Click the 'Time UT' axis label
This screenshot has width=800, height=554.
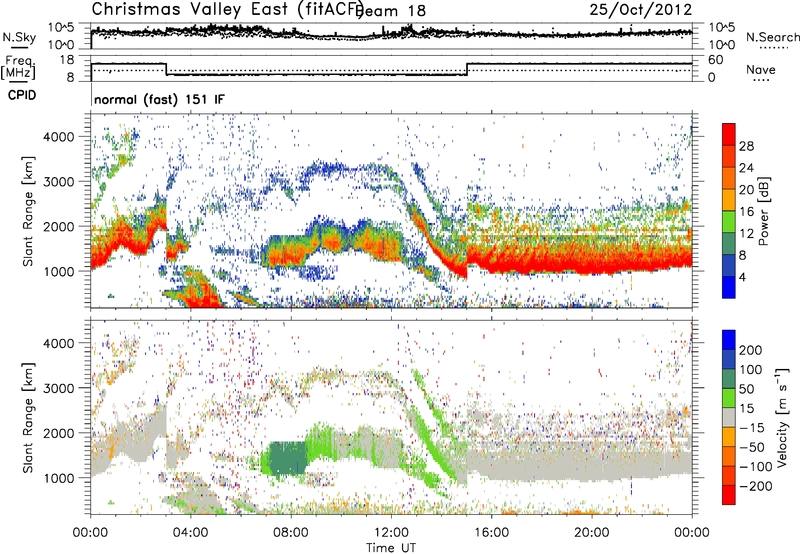[391, 548]
